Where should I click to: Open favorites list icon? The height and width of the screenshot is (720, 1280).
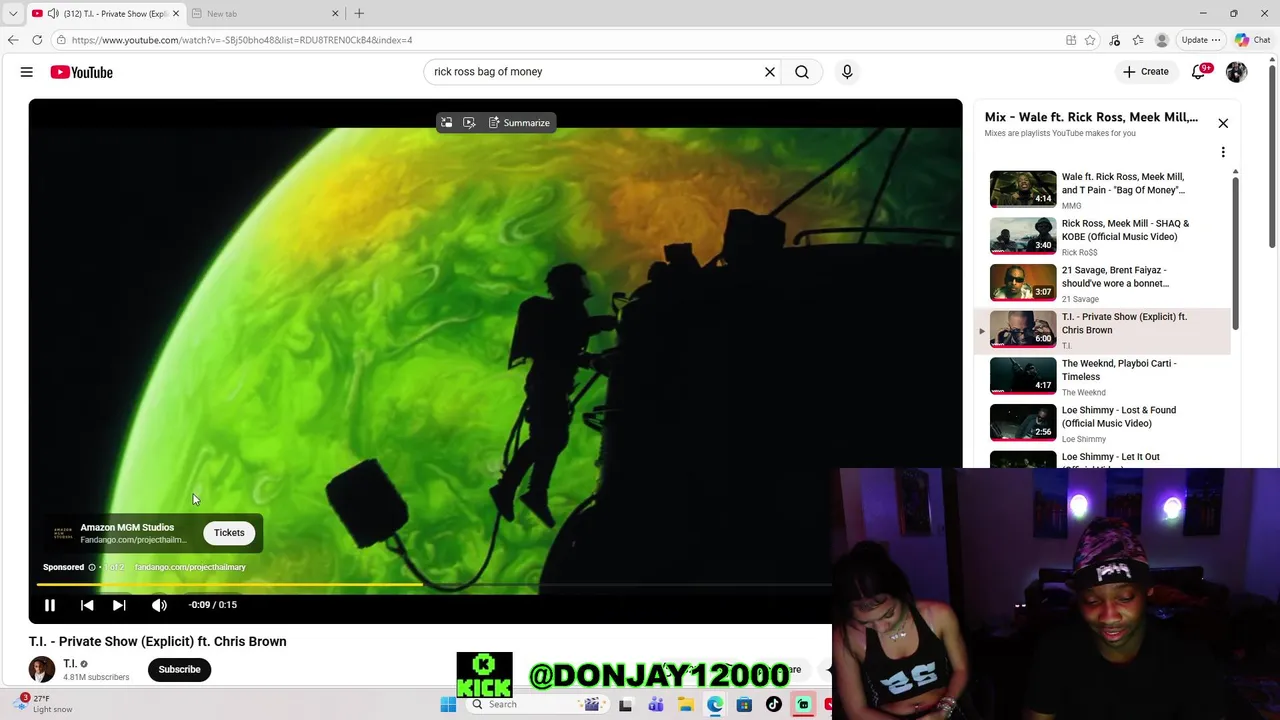tap(1138, 40)
